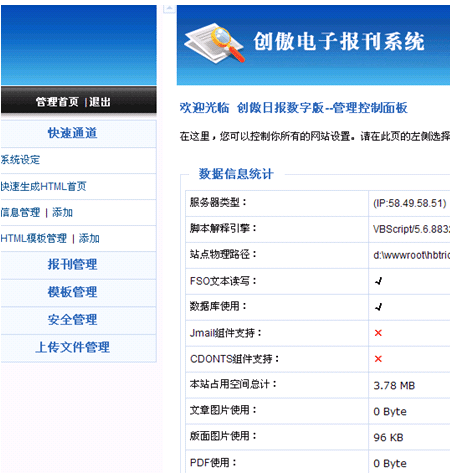Open 快速生成HTML首页 link
The image size is (450, 476).
point(44,186)
